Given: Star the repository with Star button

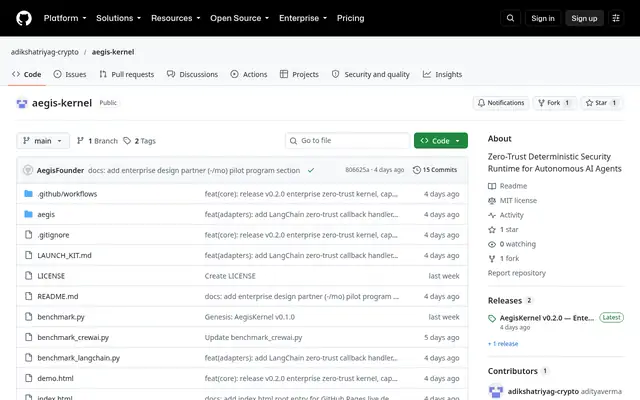Looking at the screenshot, I should [601, 103].
